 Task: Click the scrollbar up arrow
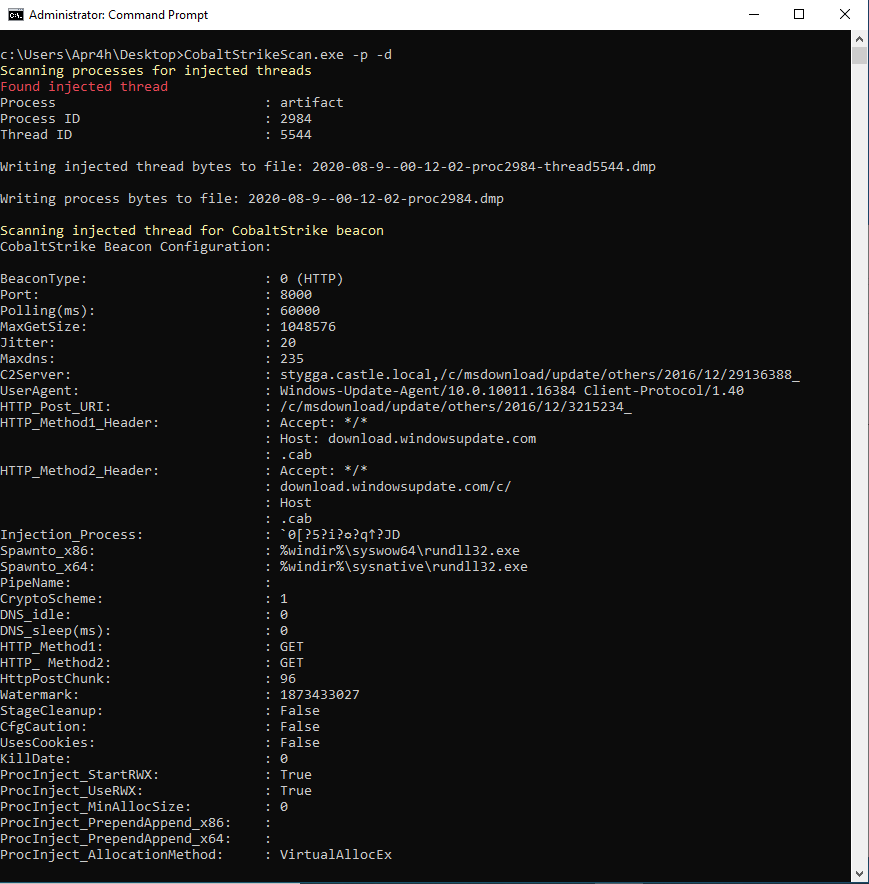(859, 39)
